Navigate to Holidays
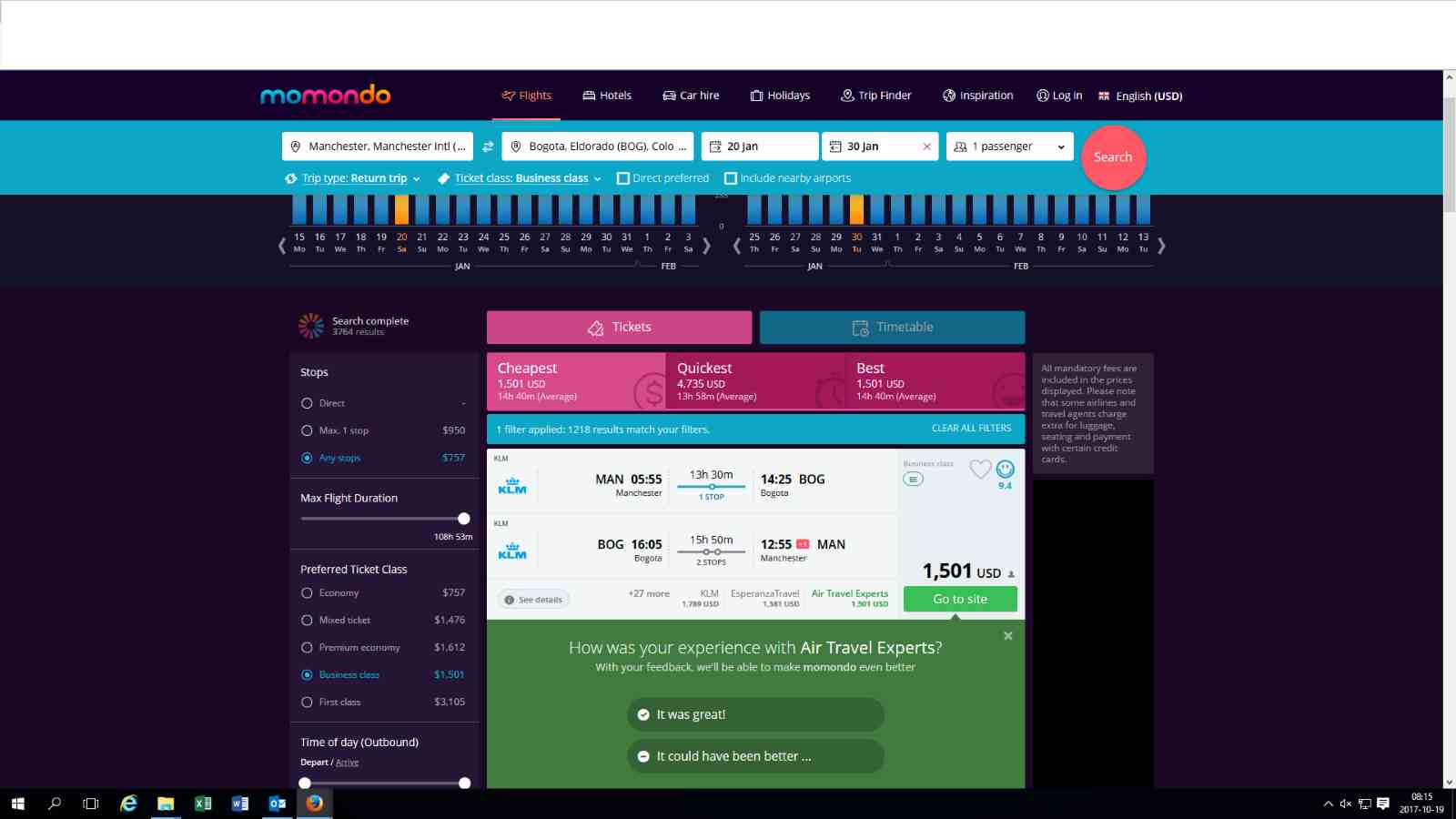 coord(780,96)
